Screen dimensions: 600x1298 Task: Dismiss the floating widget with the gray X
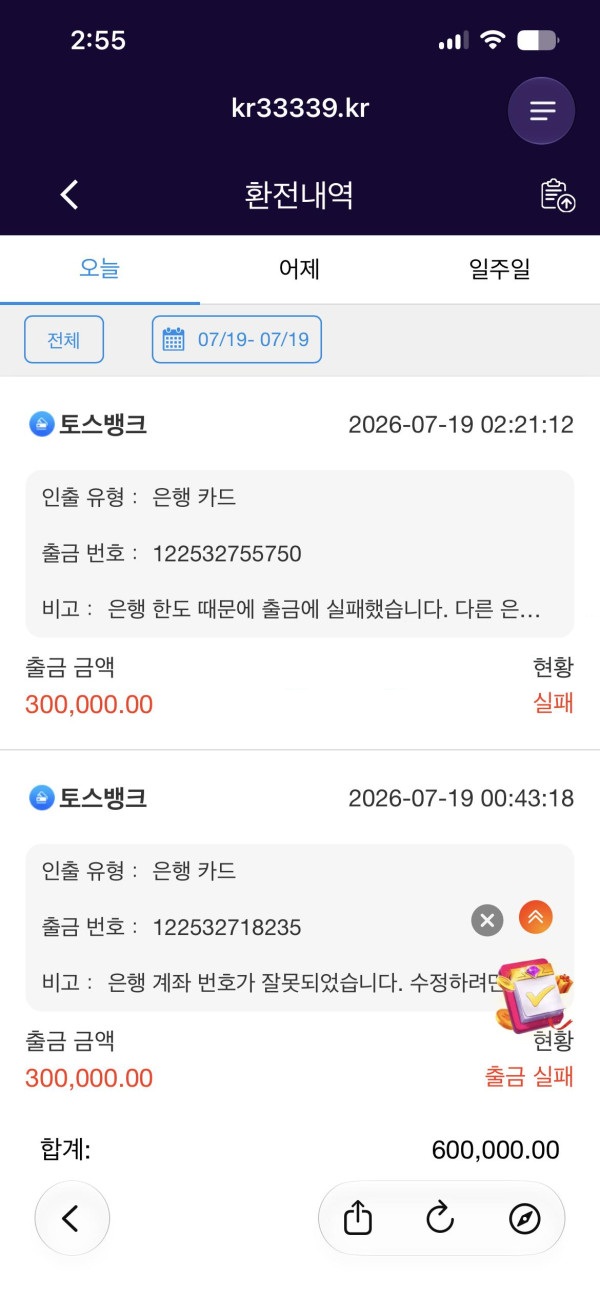487,920
